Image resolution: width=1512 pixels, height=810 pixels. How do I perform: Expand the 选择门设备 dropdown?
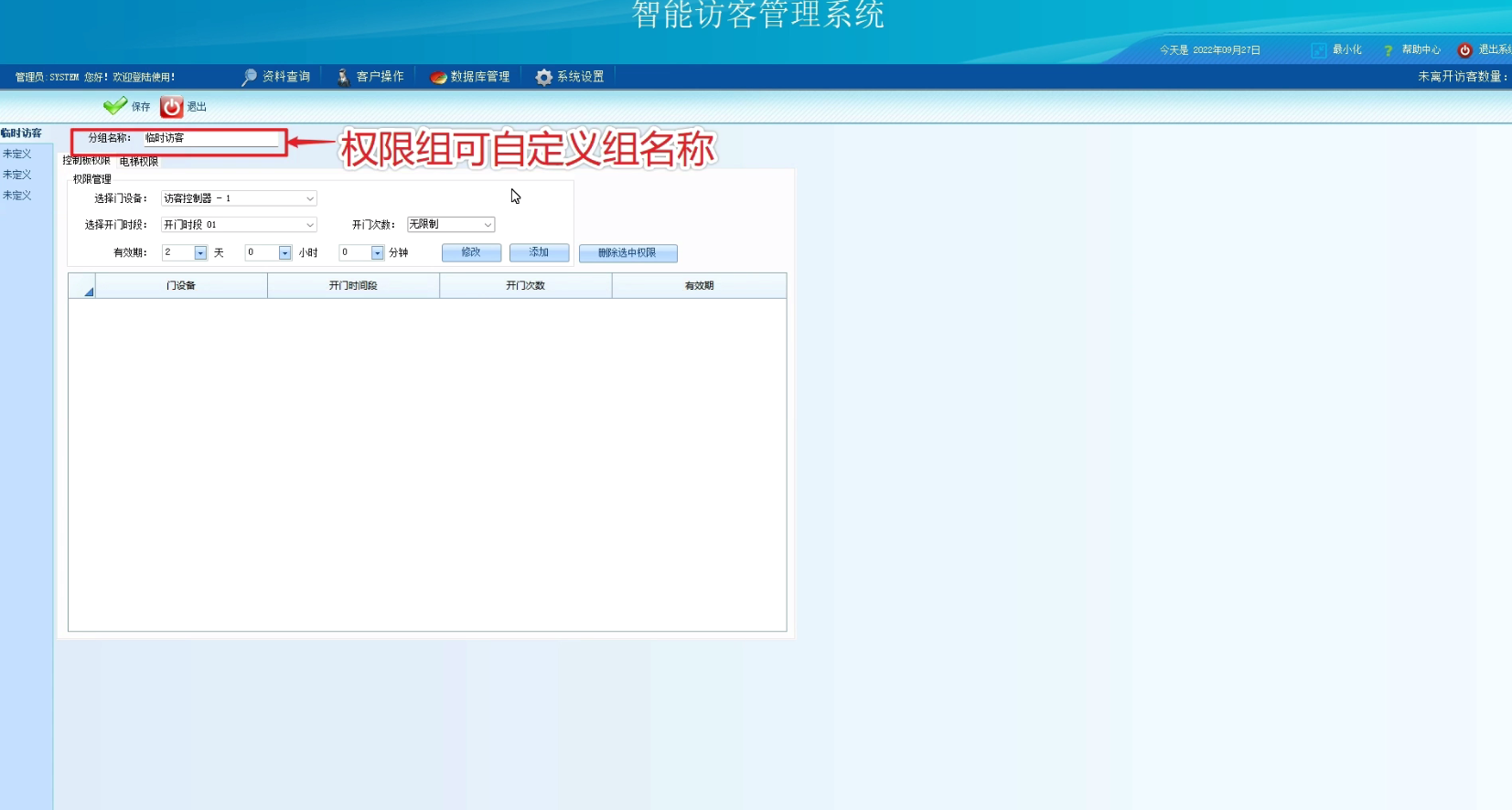(x=310, y=198)
